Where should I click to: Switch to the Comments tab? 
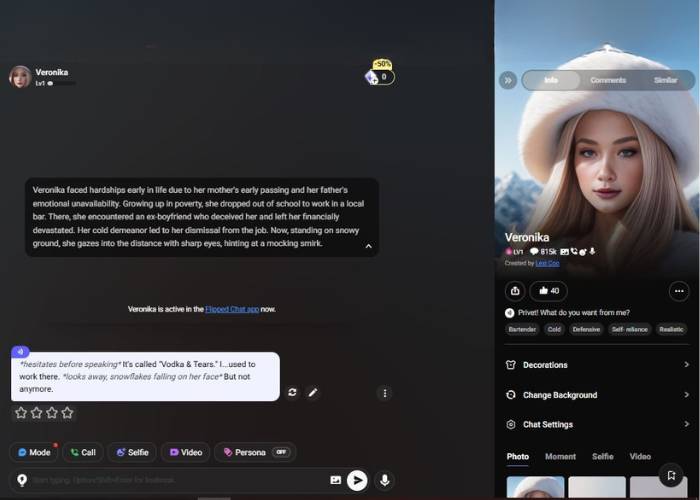[x=608, y=80]
